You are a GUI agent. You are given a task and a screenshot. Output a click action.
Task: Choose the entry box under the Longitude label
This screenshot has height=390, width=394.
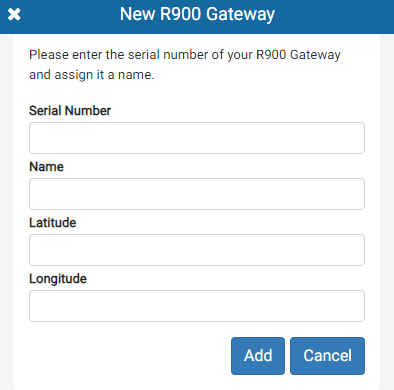click(x=197, y=306)
